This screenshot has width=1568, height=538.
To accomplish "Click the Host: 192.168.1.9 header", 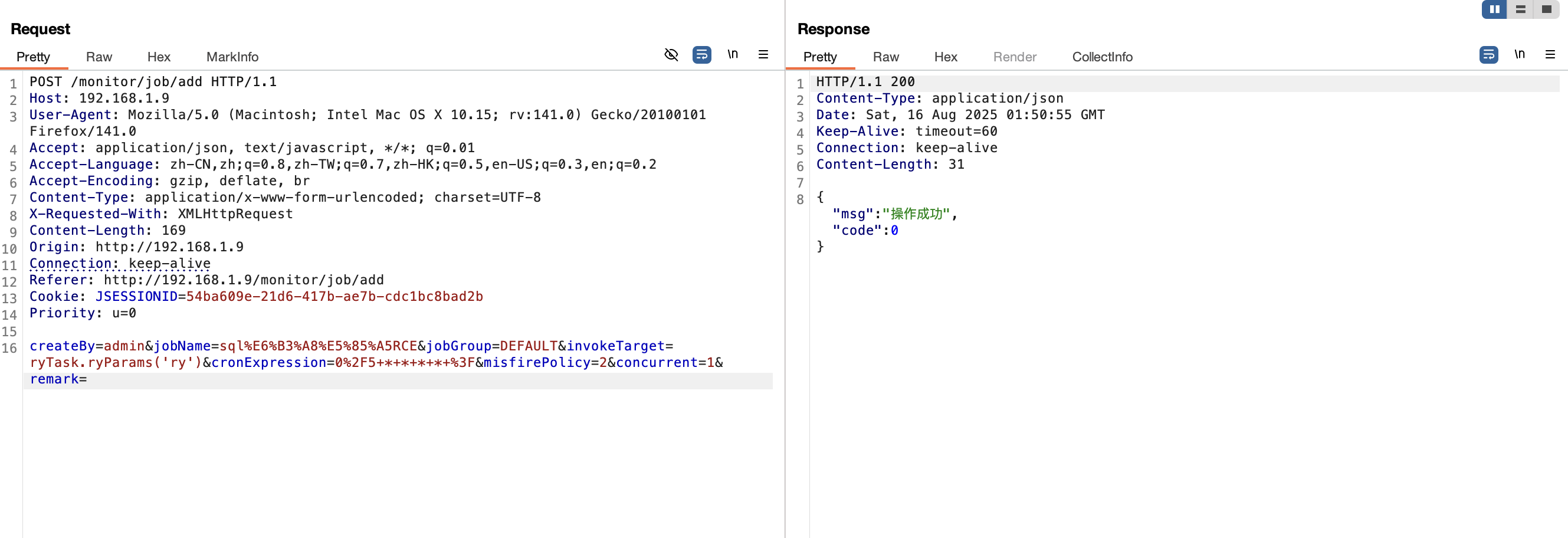I will (x=99, y=98).
